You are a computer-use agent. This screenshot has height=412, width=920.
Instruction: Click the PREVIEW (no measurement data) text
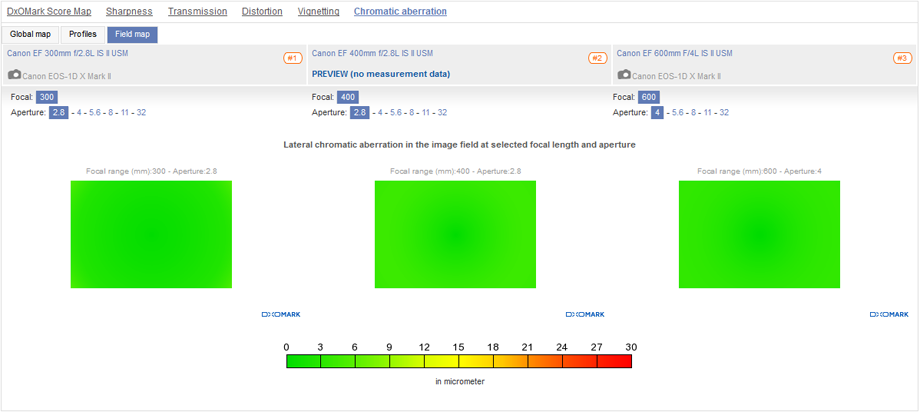pyautogui.click(x=381, y=74)
